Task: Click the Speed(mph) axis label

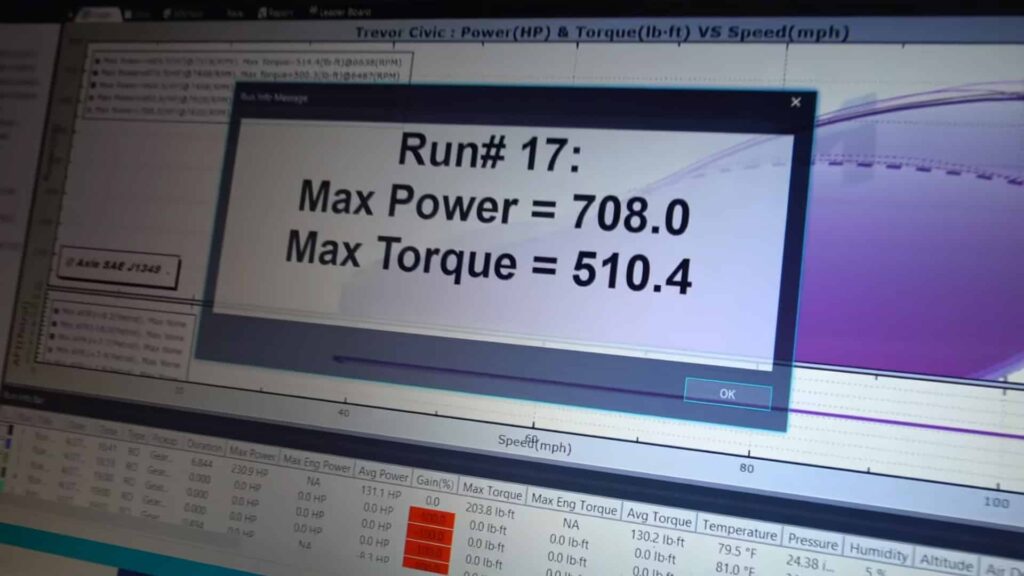Action: (534, 444)
